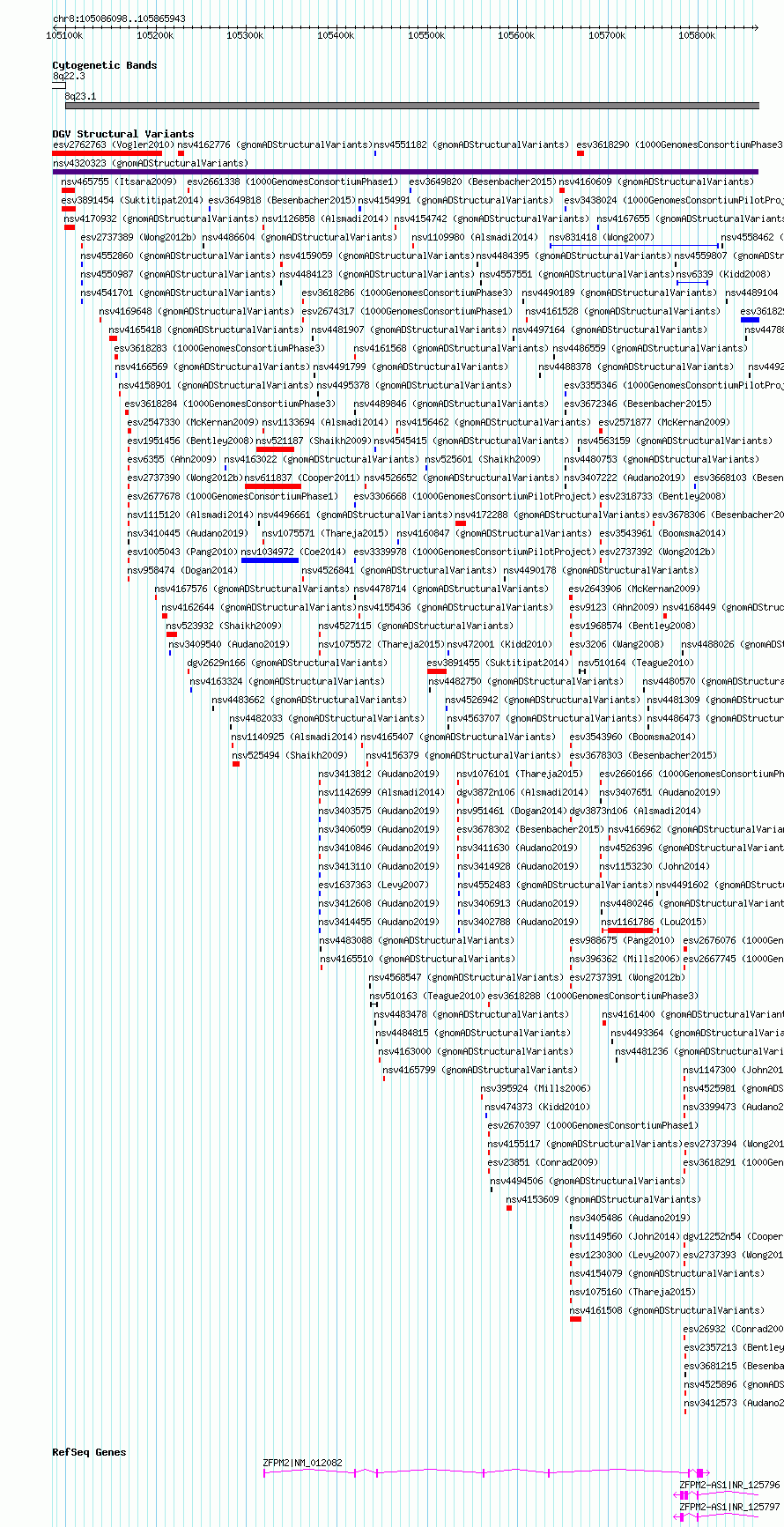The width and height of the screenshot is (784, 1527).
Task: Click nsv4170932 (gnomADStructuralVariants) label
Action: coord(161,219)
